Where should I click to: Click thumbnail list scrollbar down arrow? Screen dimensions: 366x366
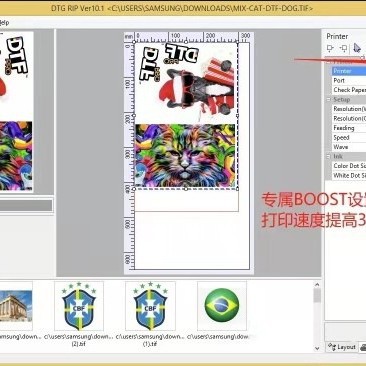point(317,348)
